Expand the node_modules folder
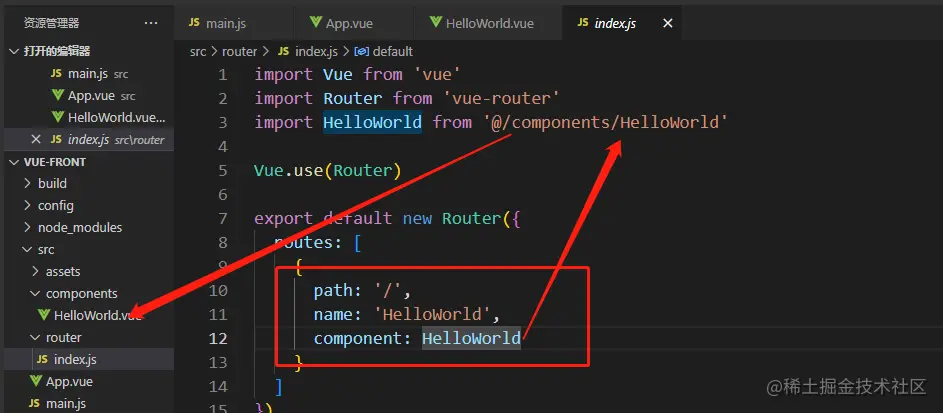Viewport: 943px width, 413px height. tap(89, 228)
